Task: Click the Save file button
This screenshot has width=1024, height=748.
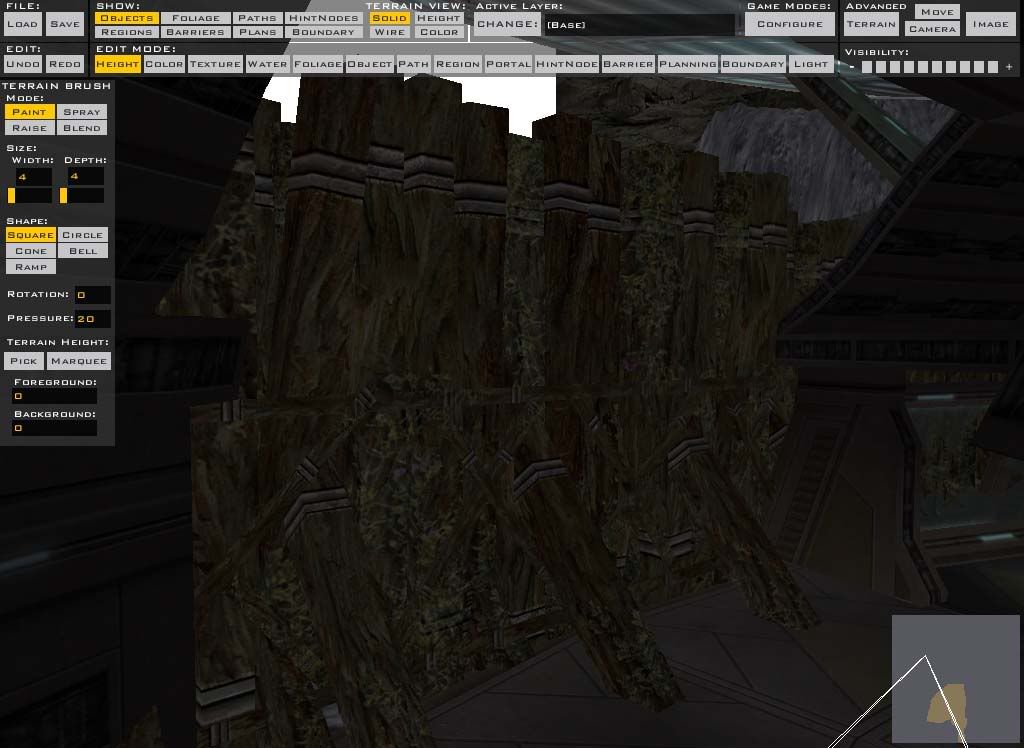Action: [65, 24]
